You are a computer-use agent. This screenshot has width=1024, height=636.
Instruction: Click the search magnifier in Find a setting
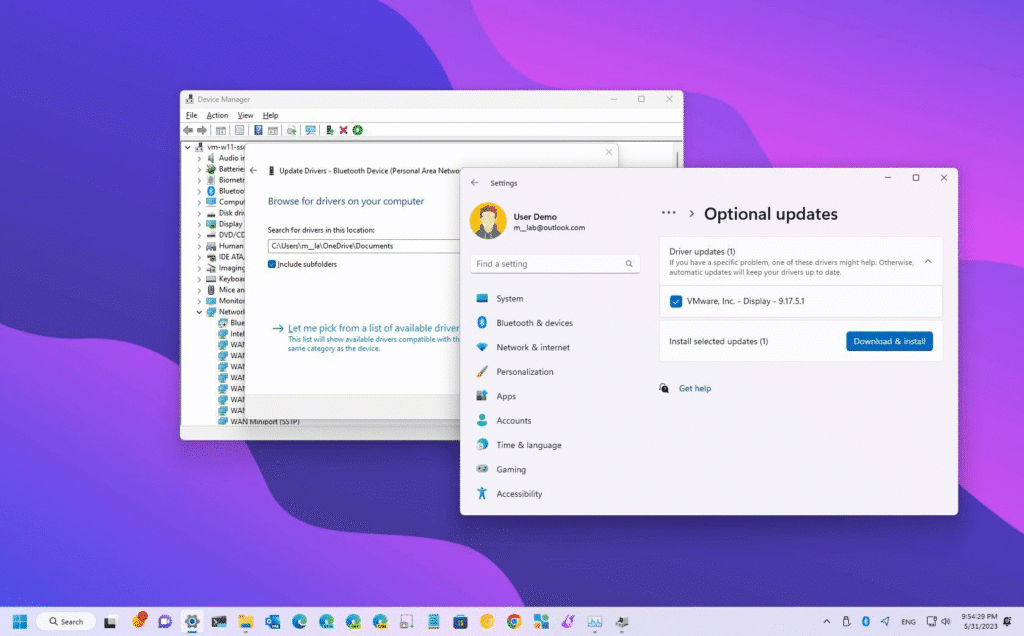629,264
